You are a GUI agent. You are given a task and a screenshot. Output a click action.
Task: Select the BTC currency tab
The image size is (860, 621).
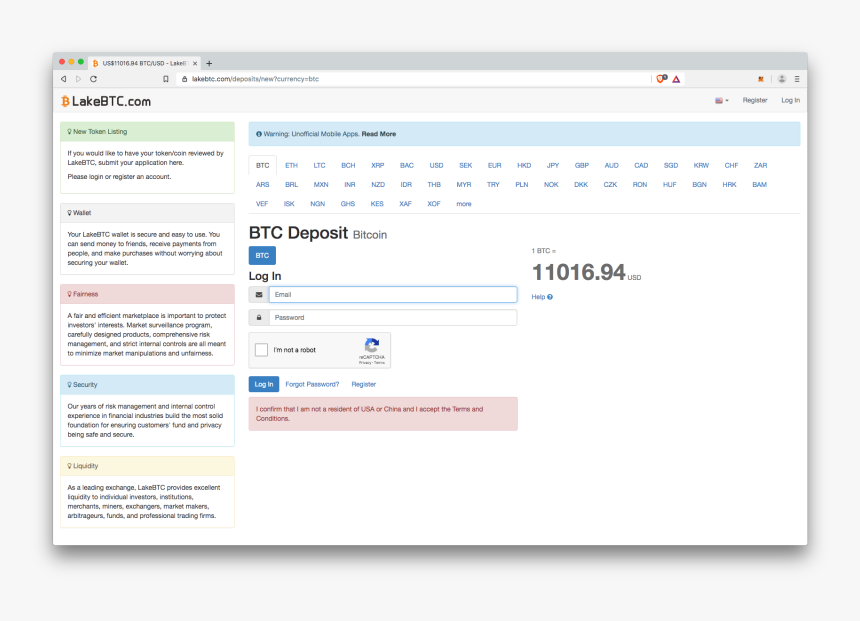tap(263, 166)
